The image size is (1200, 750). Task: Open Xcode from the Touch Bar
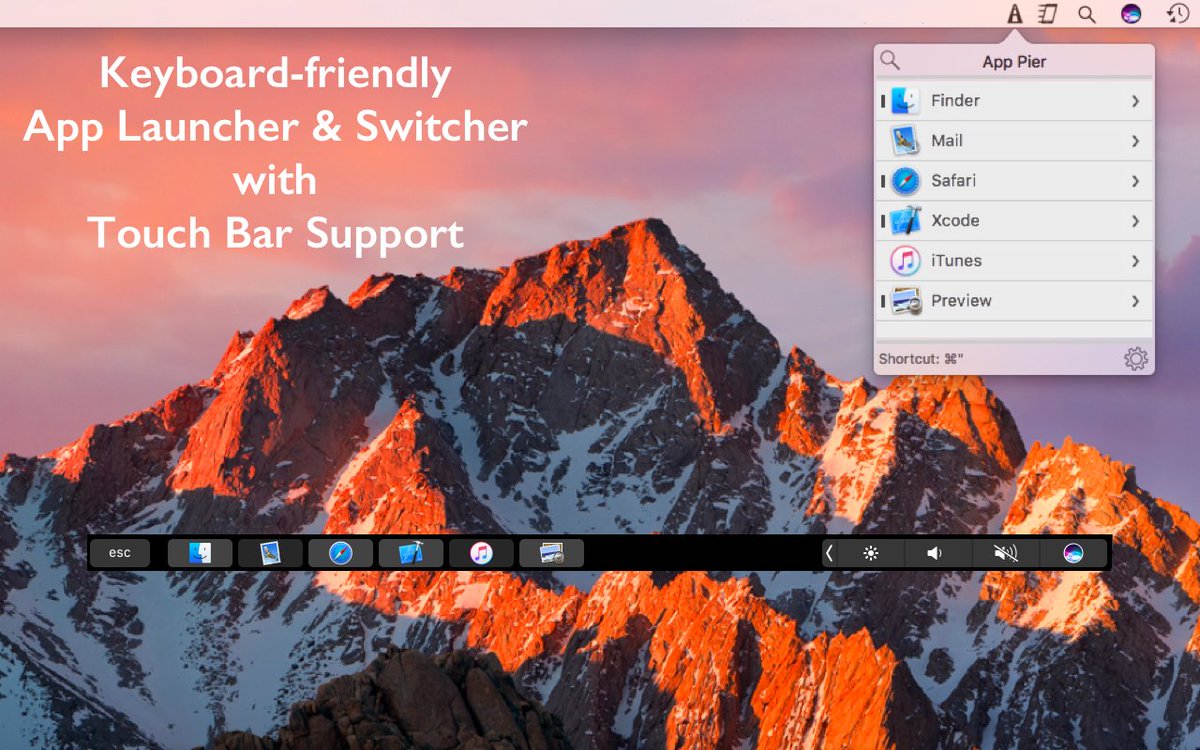tap(410, 551)
